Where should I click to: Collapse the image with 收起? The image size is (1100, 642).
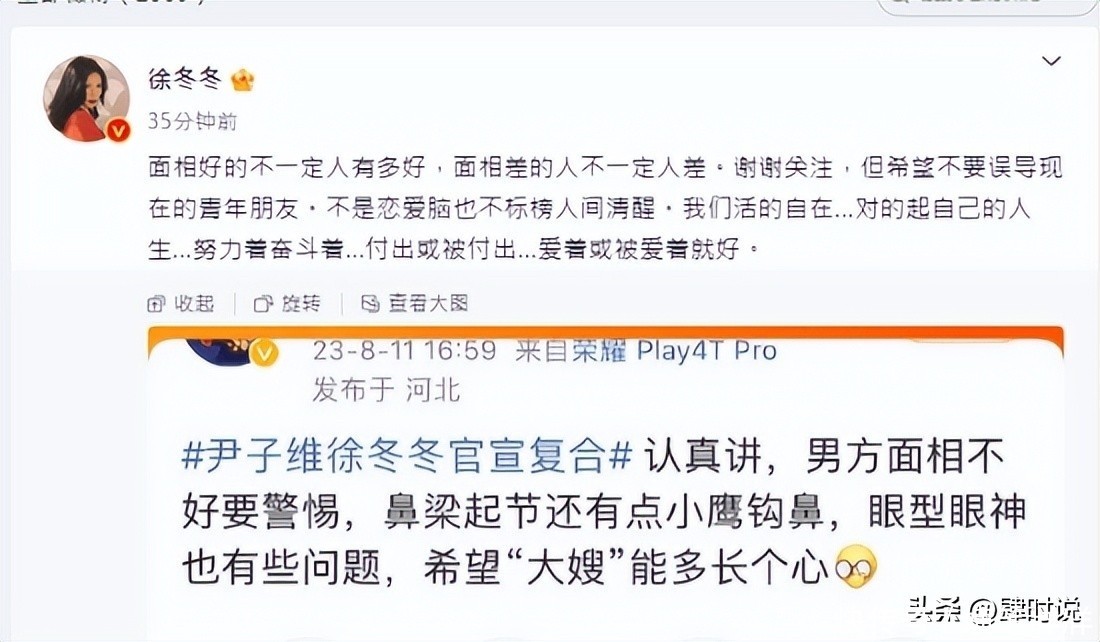(x=181, y=303)
